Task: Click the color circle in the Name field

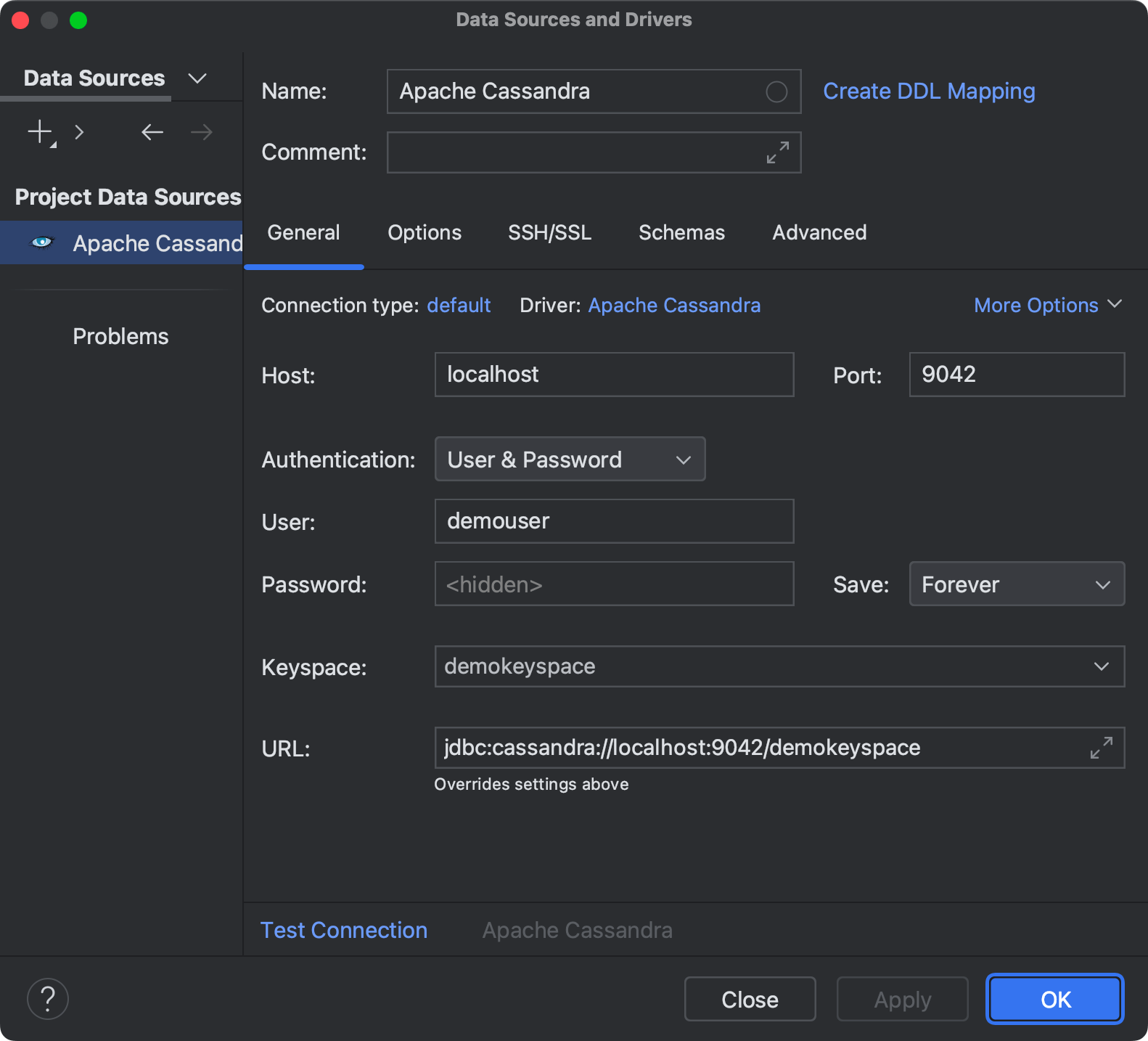Action: pyautogui.click(x=776, y=91)
